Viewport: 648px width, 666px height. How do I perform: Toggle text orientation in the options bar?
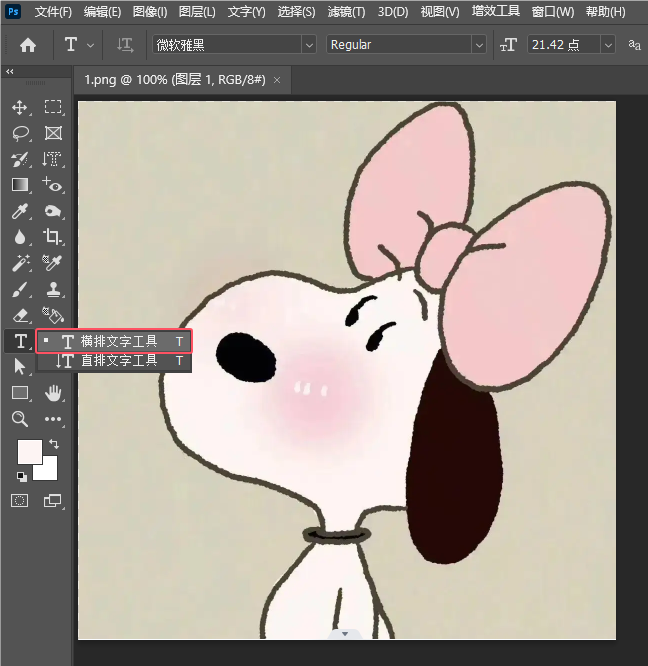[125, 45]
